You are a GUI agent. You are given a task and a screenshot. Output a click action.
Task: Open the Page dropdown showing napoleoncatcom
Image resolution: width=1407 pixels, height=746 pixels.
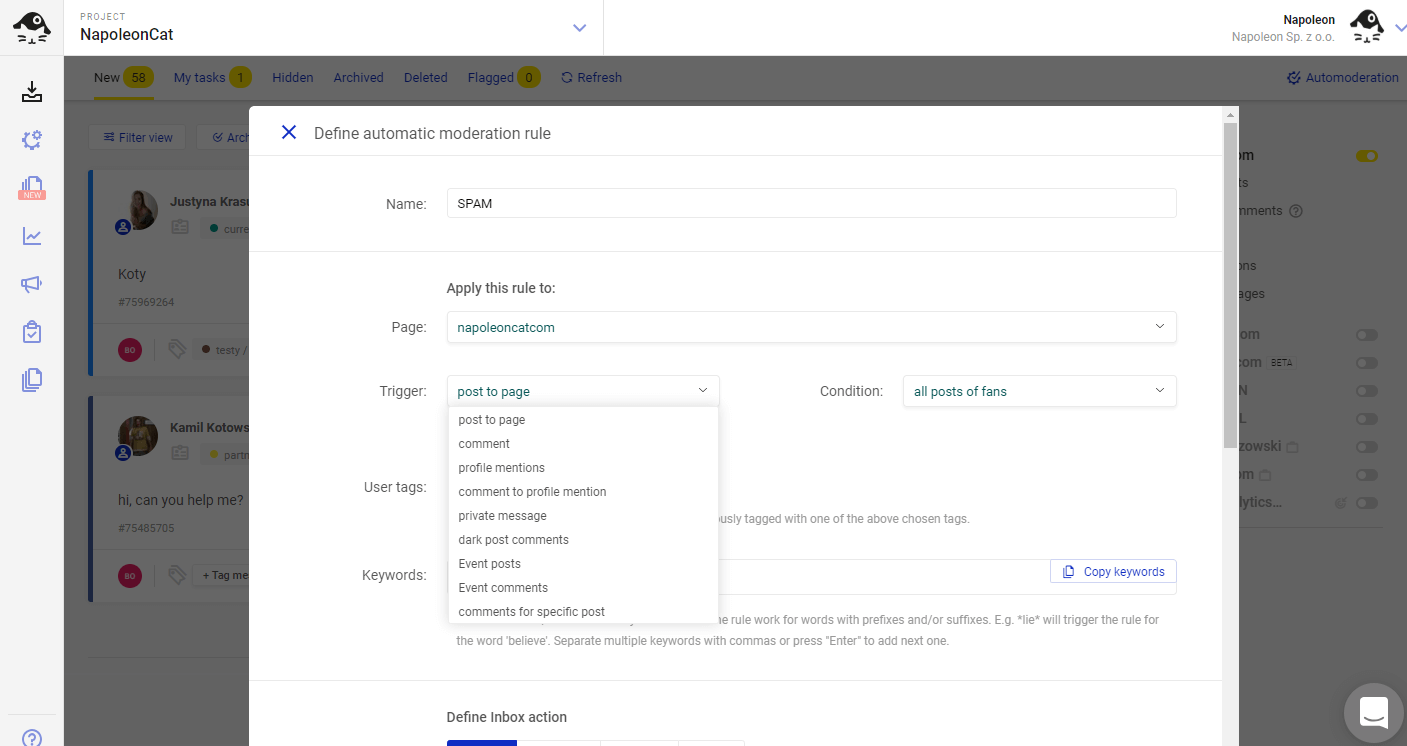pyautogui.click(x=811, y=327)
